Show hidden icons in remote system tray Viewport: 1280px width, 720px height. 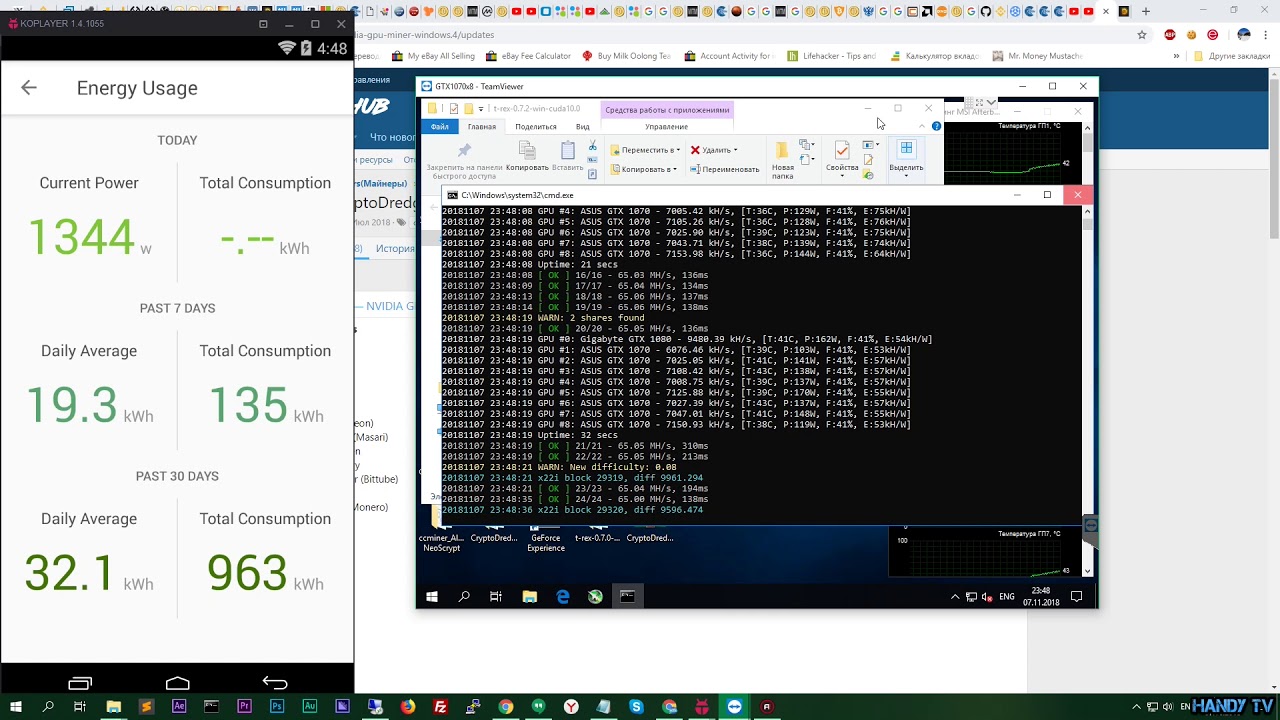[x=955, y=597]
